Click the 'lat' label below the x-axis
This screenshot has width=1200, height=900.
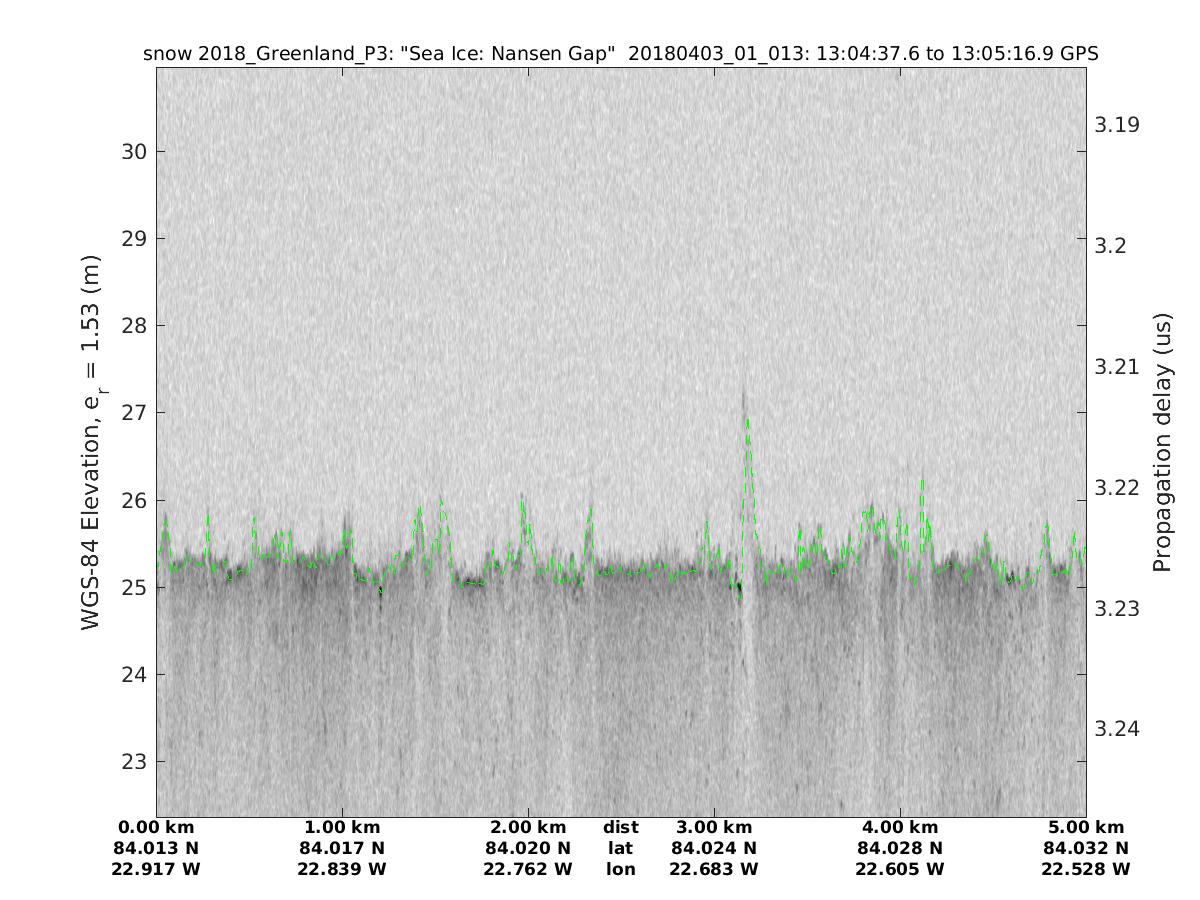620,849
